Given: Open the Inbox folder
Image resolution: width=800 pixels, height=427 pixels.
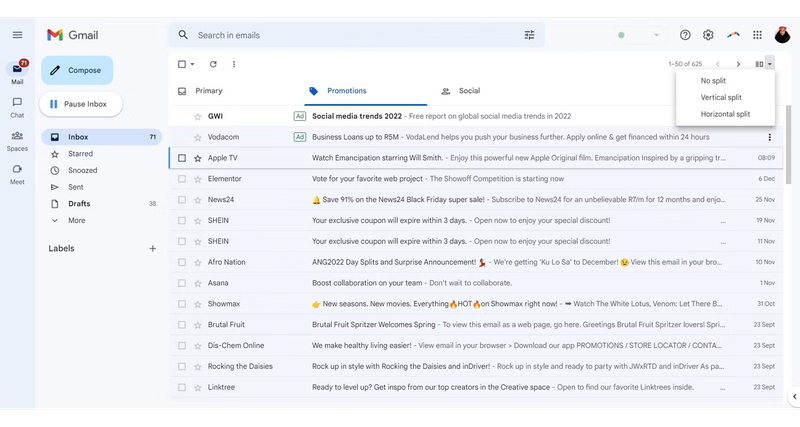Looking at the screenshot, I should click(102, 137).
